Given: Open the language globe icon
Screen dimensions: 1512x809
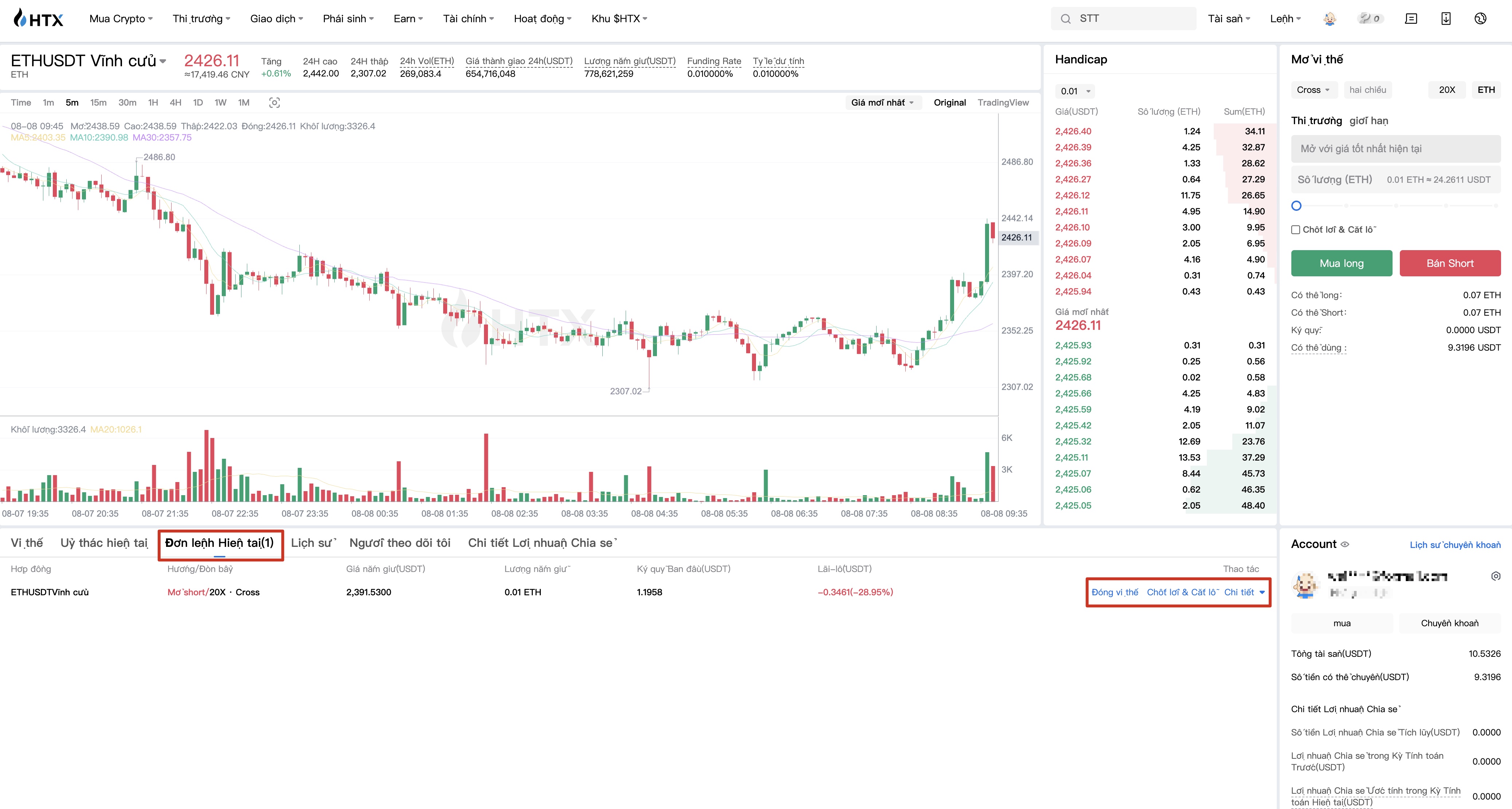Looking at the screenshot, I should (x=1480, y=19).
